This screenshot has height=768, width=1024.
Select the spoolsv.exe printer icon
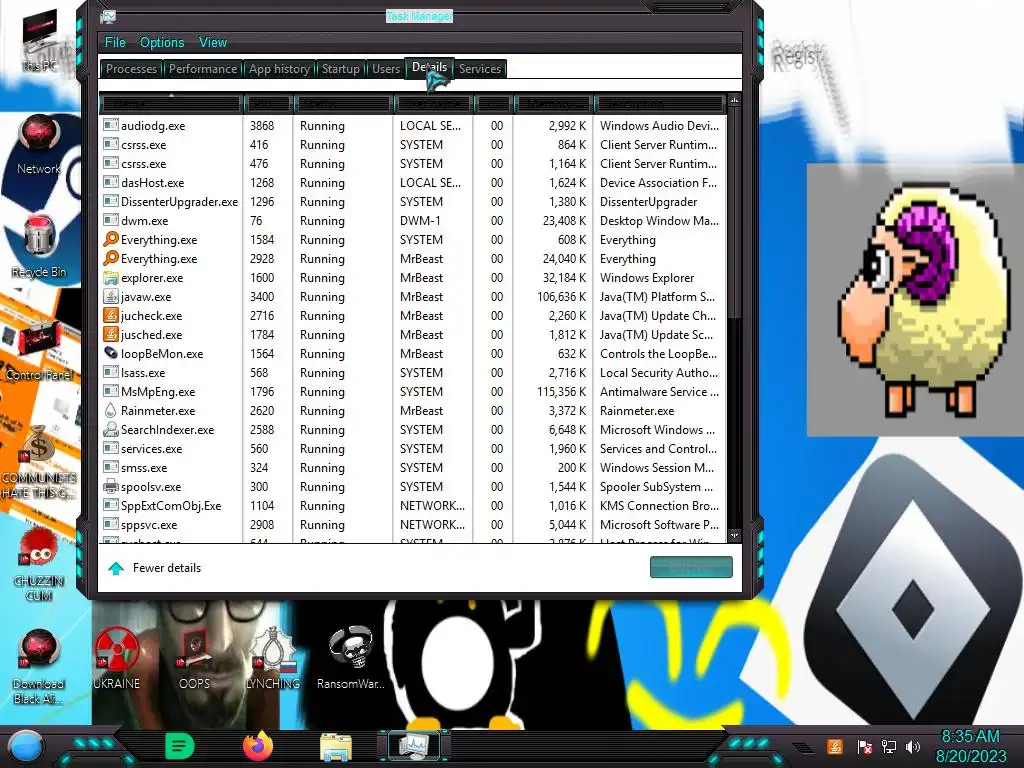click(x=111, y=487)
